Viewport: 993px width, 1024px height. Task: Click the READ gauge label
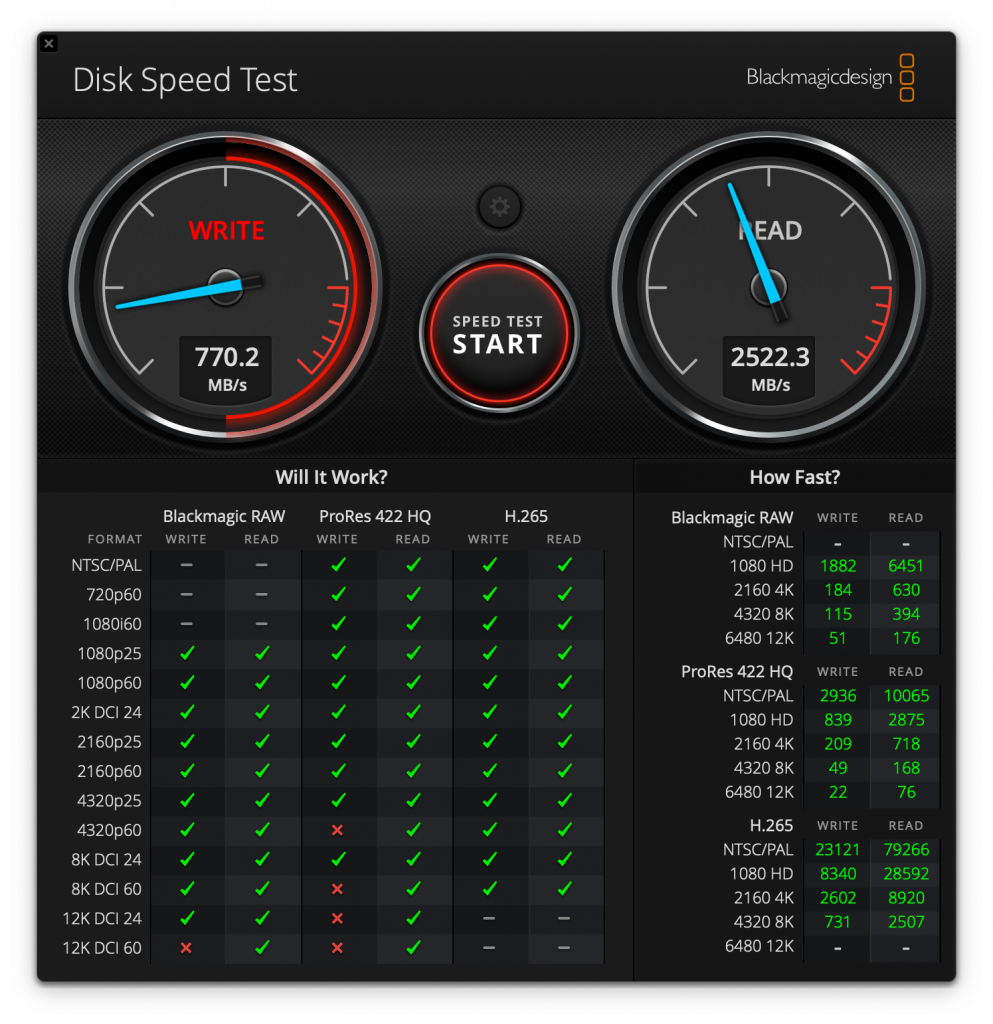click(770, 231)
